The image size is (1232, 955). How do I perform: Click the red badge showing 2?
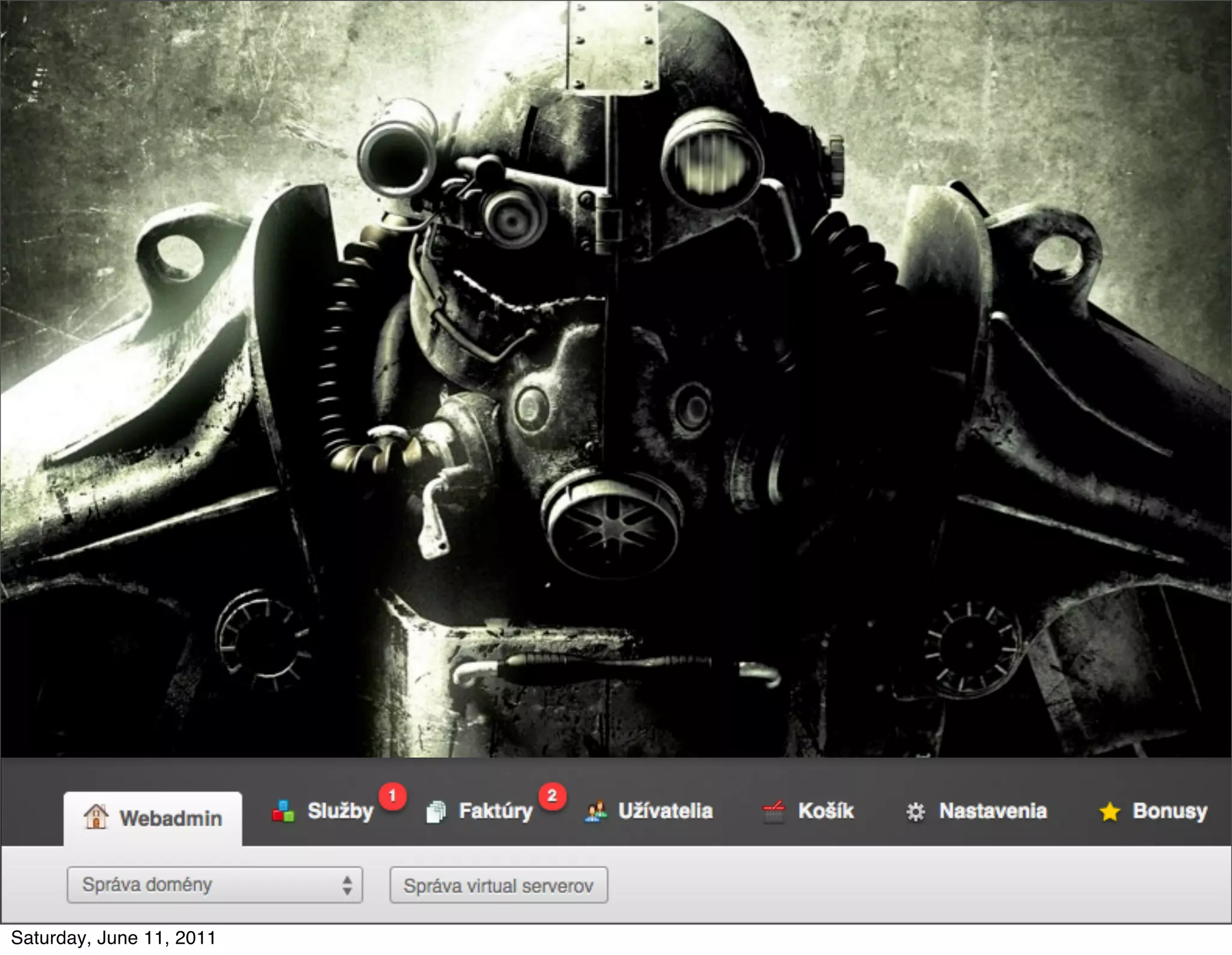click(552, 796)
